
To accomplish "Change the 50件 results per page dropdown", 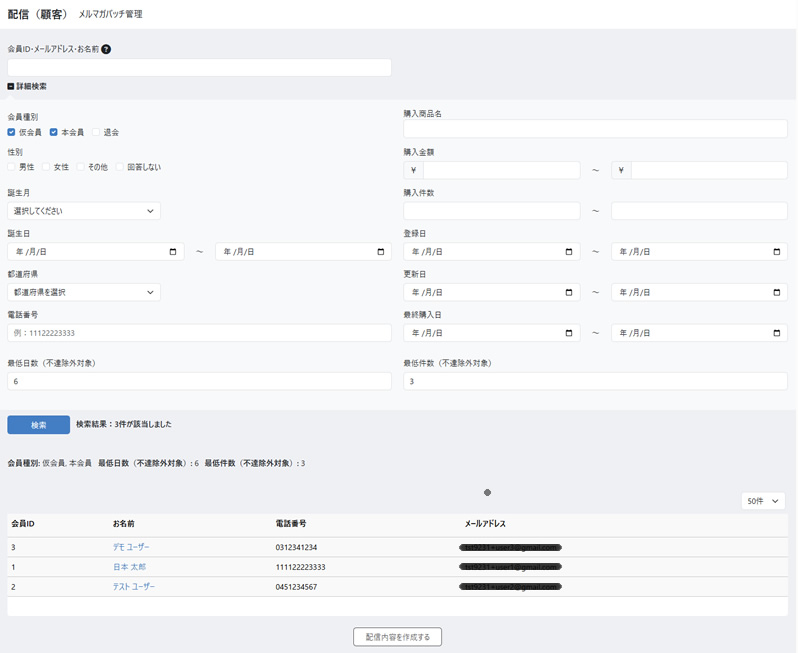I will coord(763,500).
